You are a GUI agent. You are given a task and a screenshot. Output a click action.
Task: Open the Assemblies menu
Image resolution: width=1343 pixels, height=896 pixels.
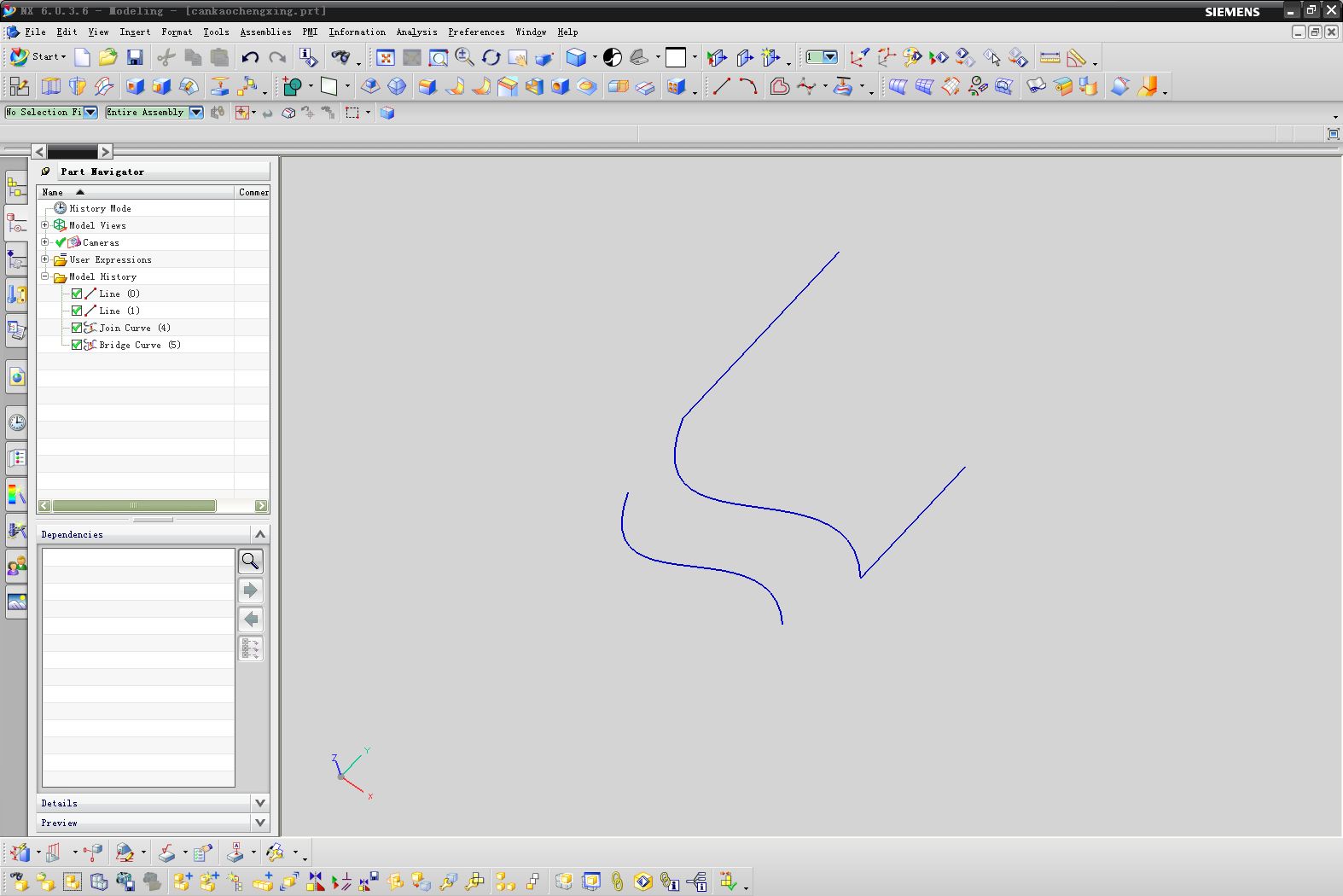265,32
